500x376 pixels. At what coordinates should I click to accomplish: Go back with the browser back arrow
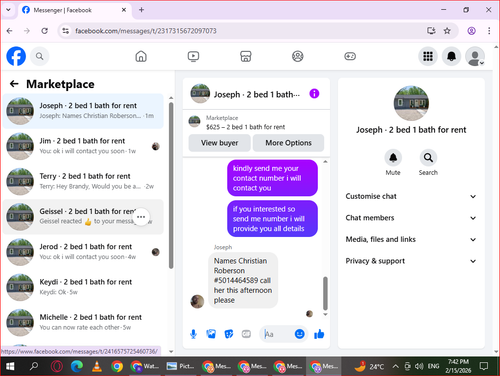pyautogui.click(x=9, y=31)
